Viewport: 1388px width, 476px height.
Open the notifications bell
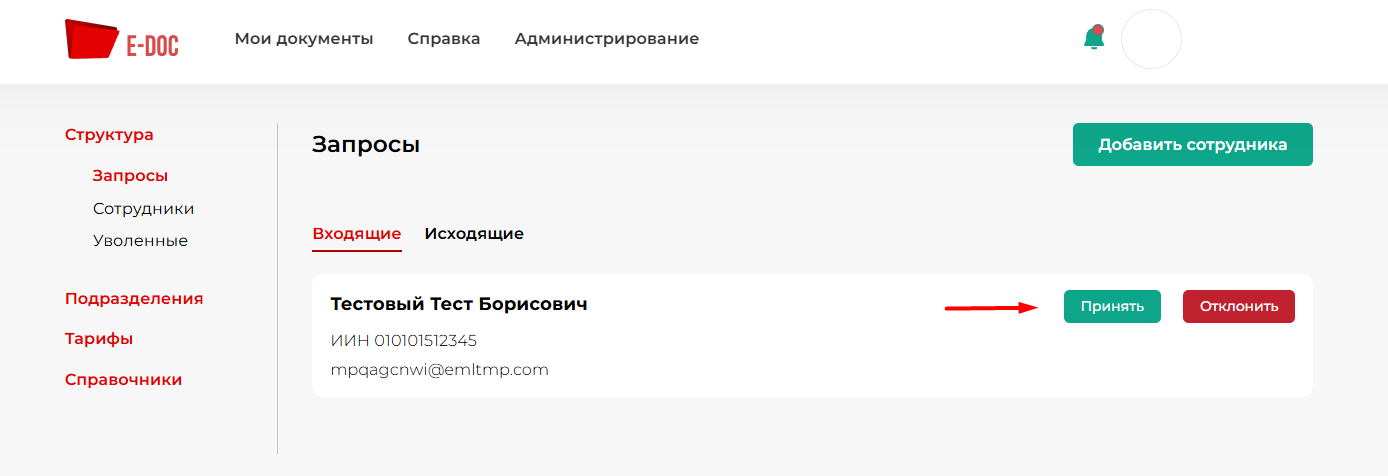(1093, 38)
